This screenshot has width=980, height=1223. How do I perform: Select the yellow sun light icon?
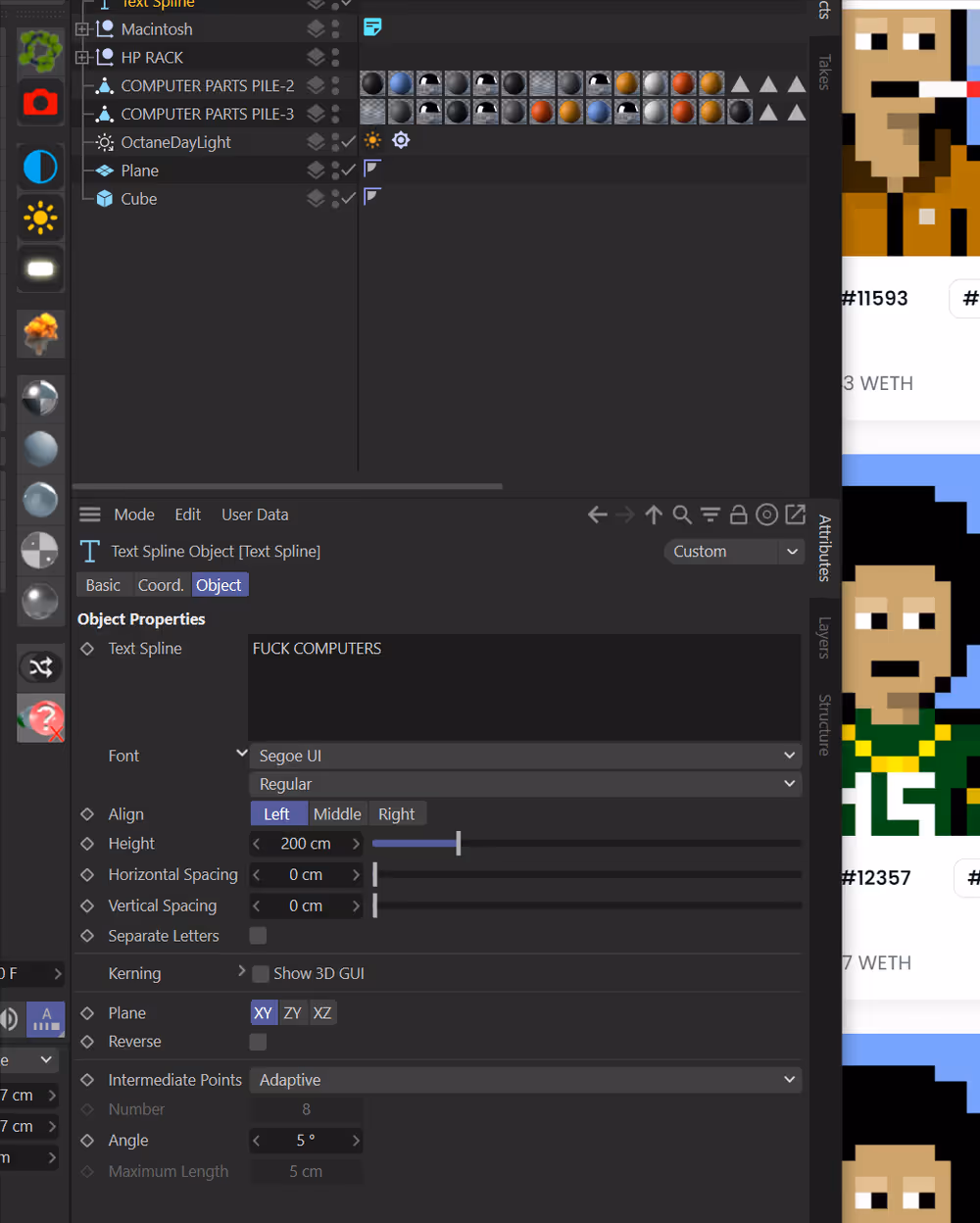click(x=40, y=218)
